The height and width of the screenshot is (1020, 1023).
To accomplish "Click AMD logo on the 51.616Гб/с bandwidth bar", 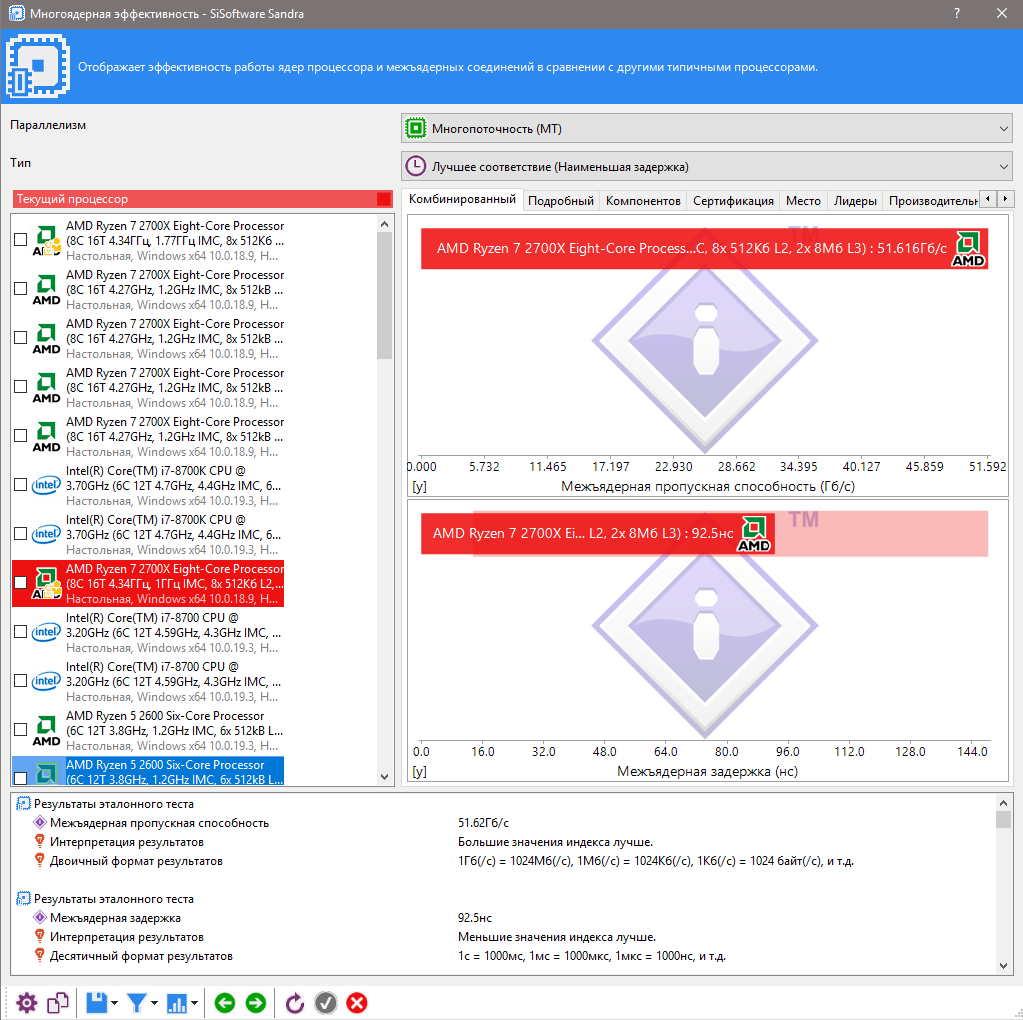I will pyautogui.click(x=968, y=249).
